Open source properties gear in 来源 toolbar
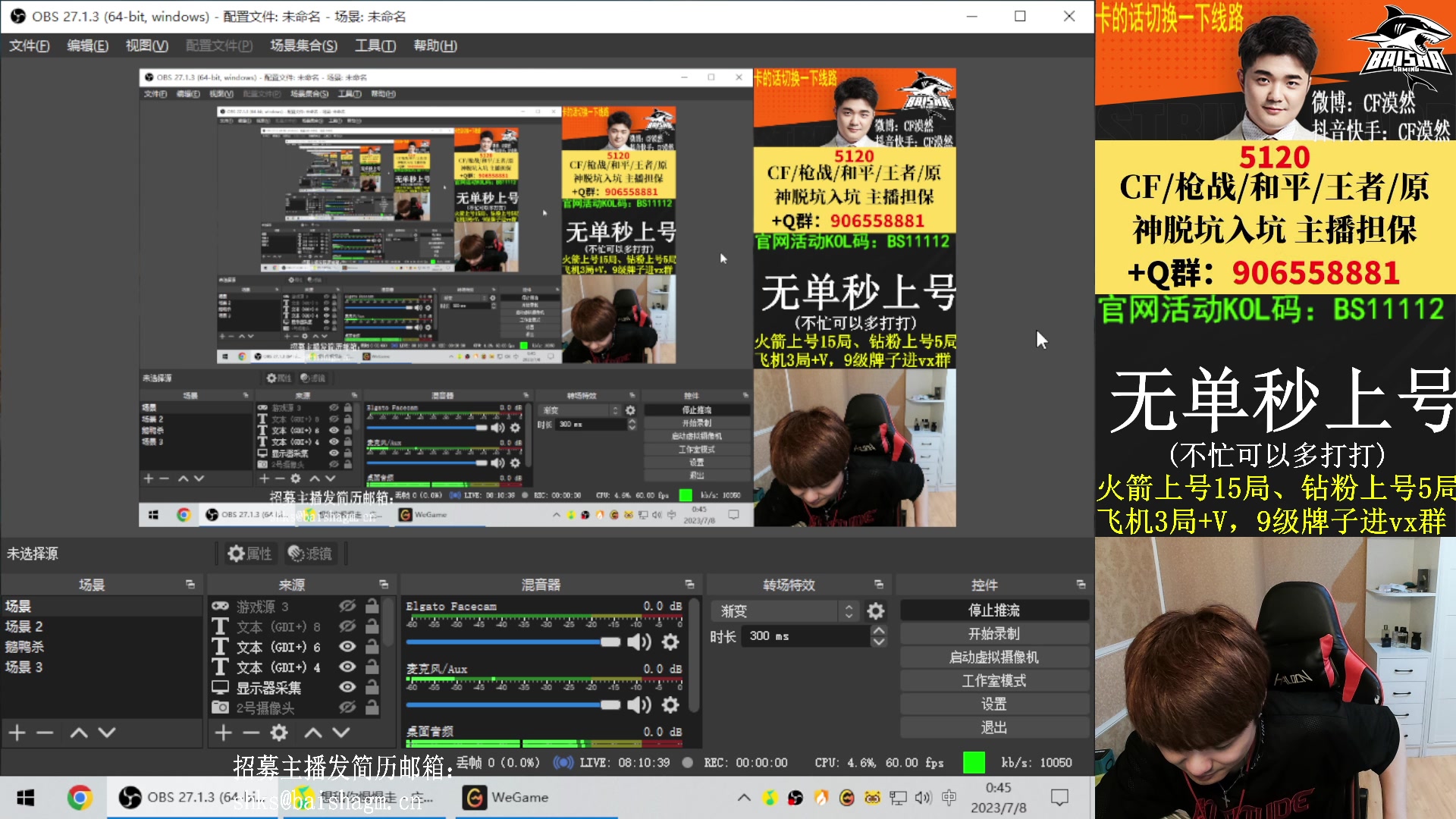Image resolution: width=1456 pixels, height=819 pixels. click(279, 733)
